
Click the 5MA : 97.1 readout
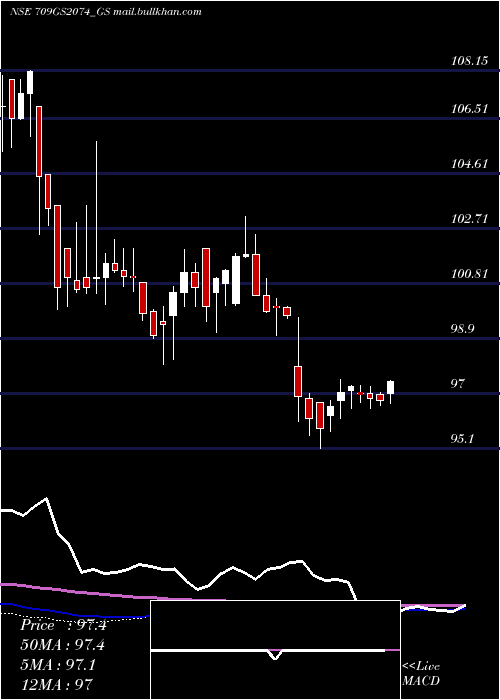point(58,665)
